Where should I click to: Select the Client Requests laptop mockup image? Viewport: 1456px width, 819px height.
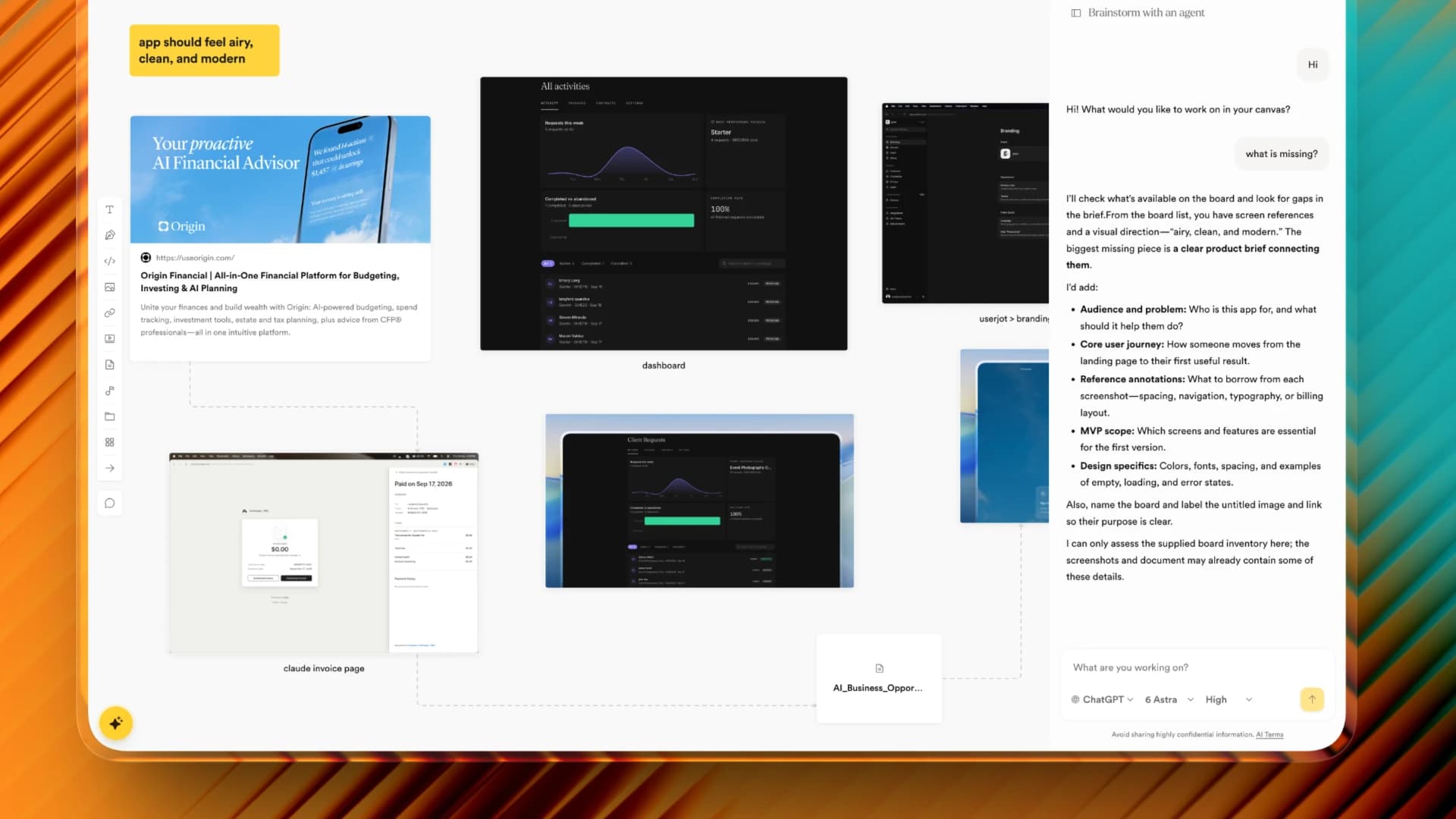tap(699, 500)
